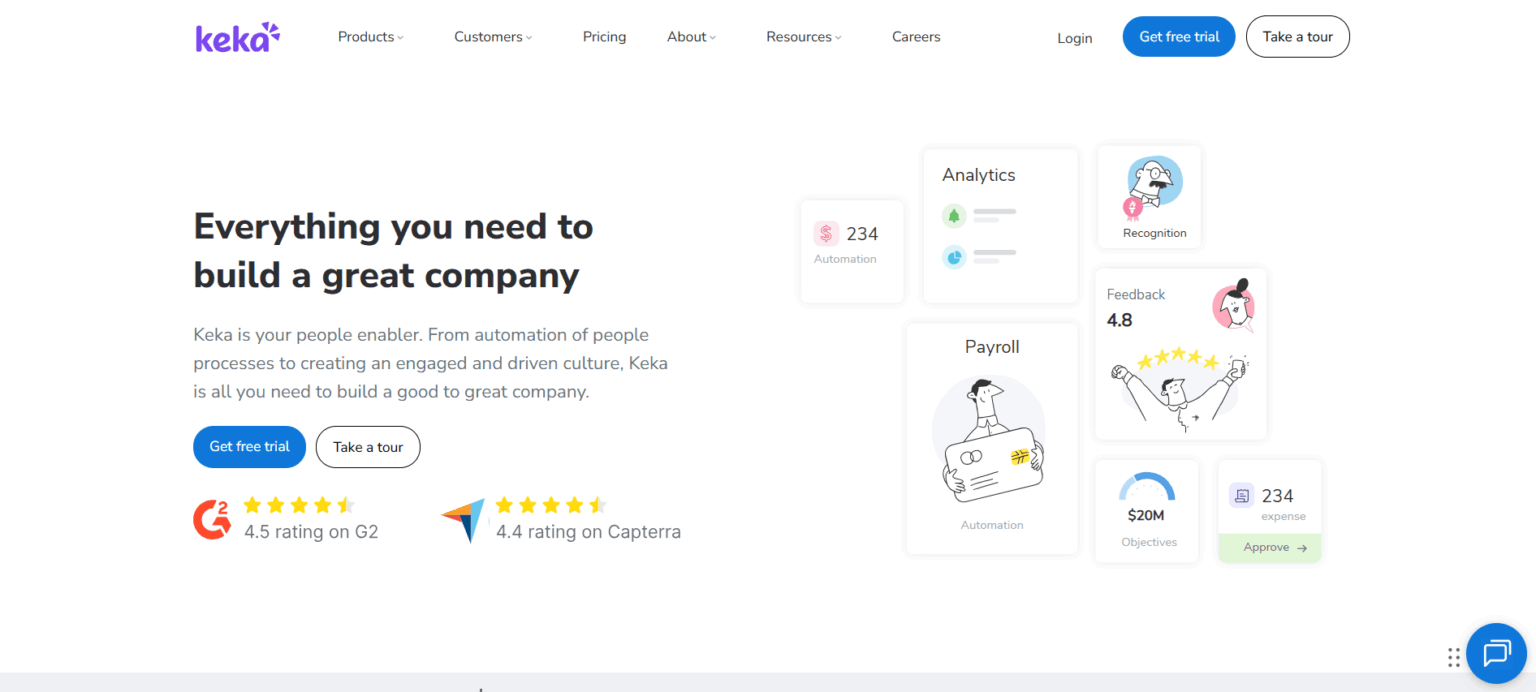Click the blue pie chart icon in Analytics
Screen dimensions: 1536x692
[954, 258]
